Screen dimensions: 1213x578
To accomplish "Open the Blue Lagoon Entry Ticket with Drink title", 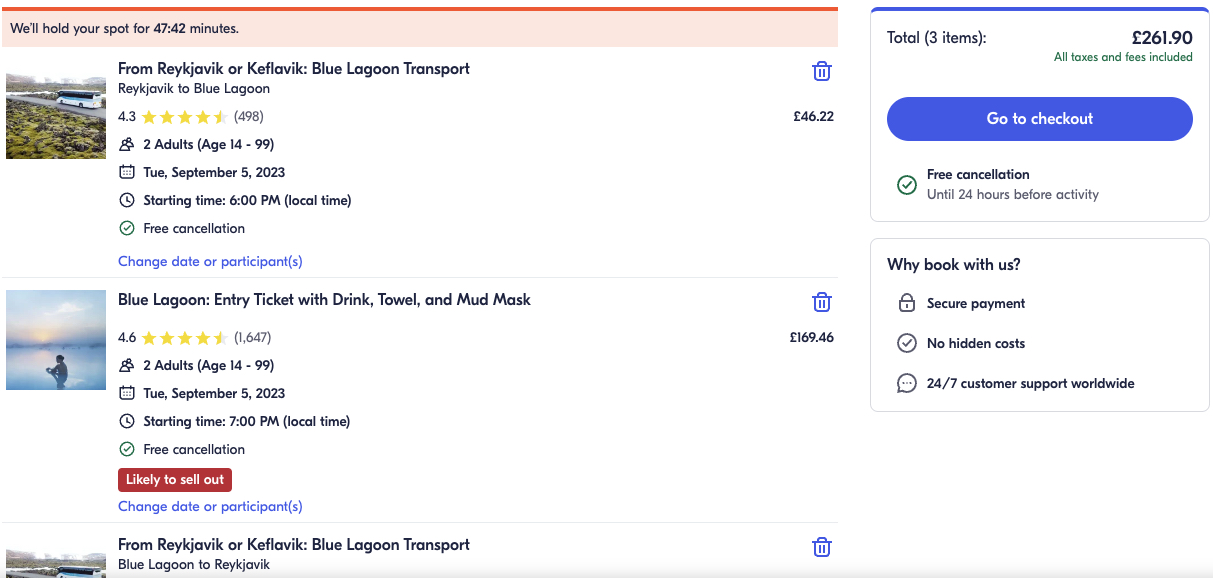I will point(324,299).
